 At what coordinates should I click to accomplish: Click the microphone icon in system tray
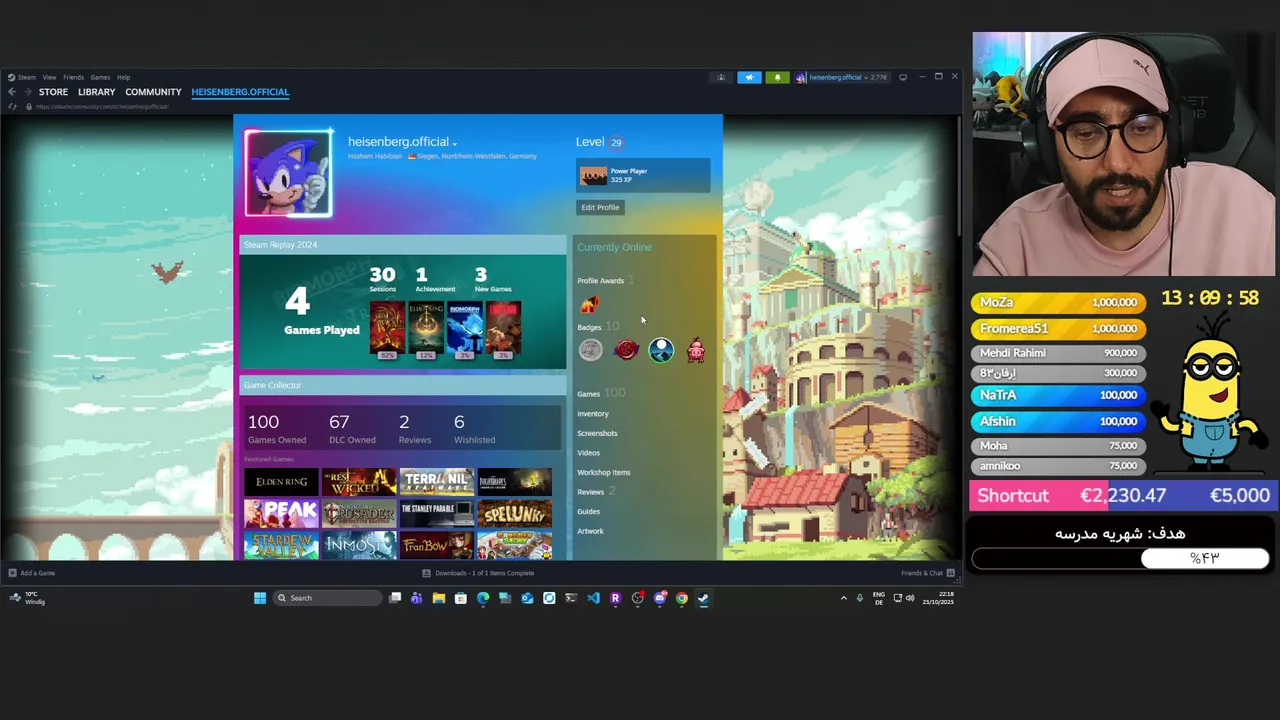[x=859, y=598]
